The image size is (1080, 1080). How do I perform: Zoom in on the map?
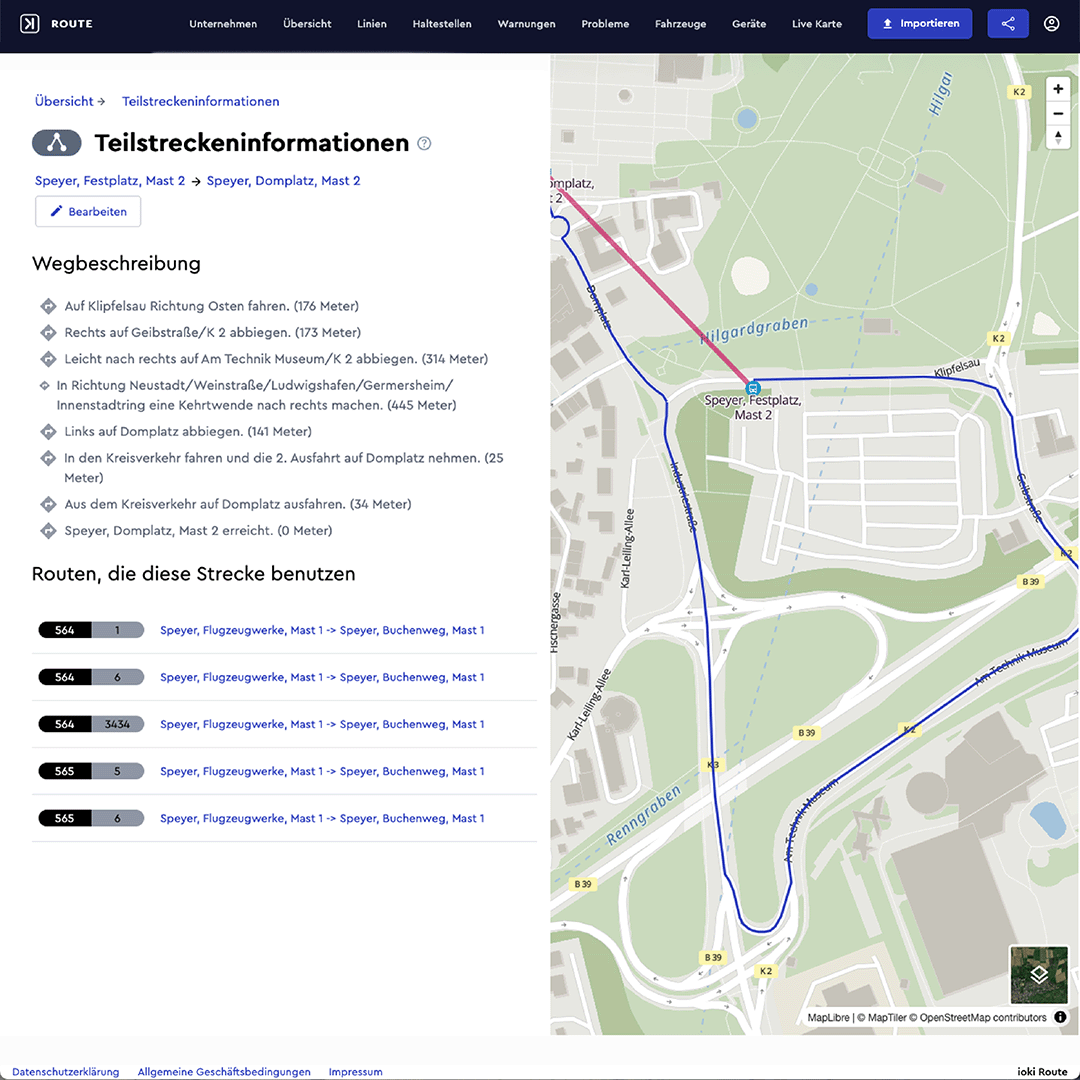(1058, 89)
